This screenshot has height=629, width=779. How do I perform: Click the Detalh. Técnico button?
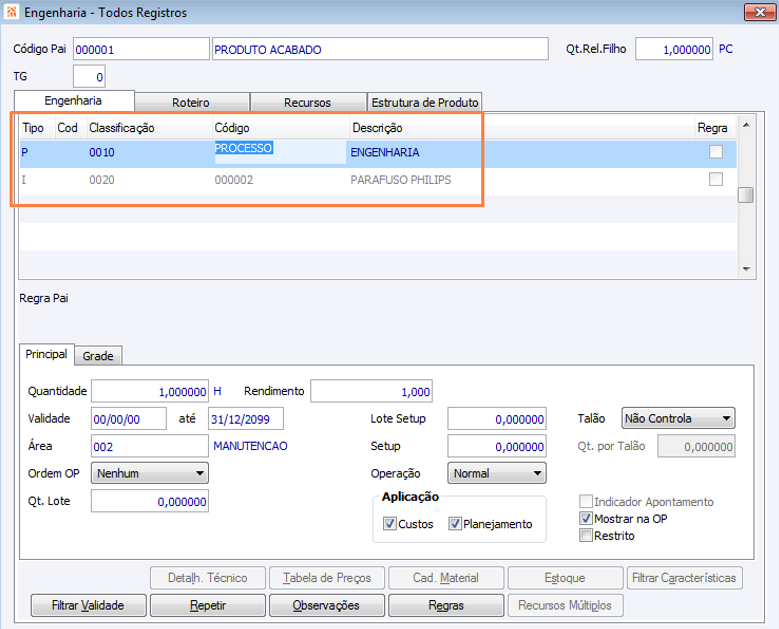[x=208, y=578]
